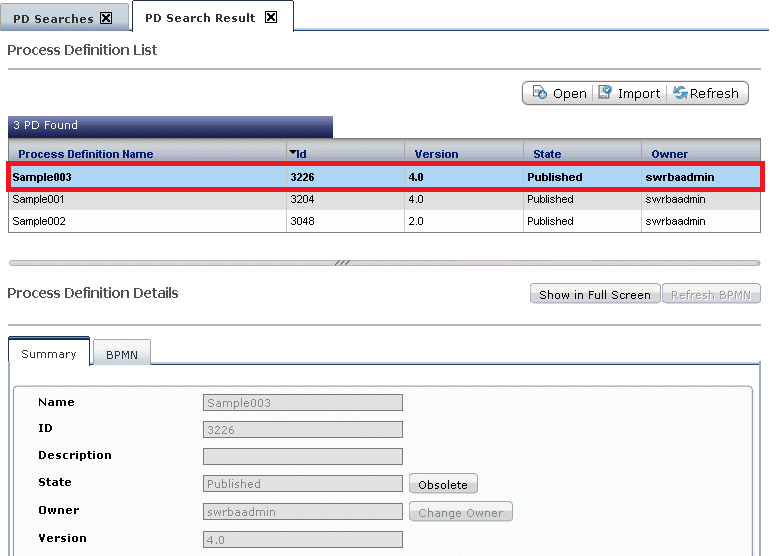778x556 pixels.
Task: Click Show in Full Screen
Action: (595, 295)
